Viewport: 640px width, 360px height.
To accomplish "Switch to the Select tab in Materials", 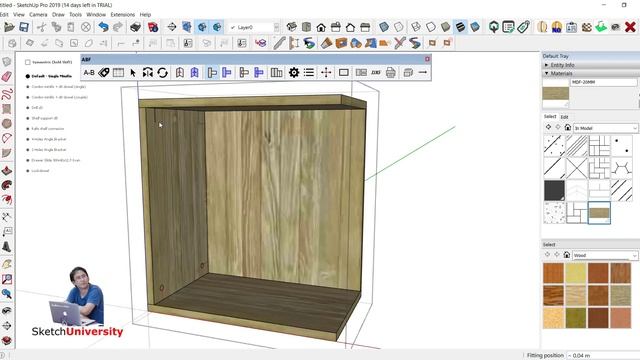I will click(550, 116).
